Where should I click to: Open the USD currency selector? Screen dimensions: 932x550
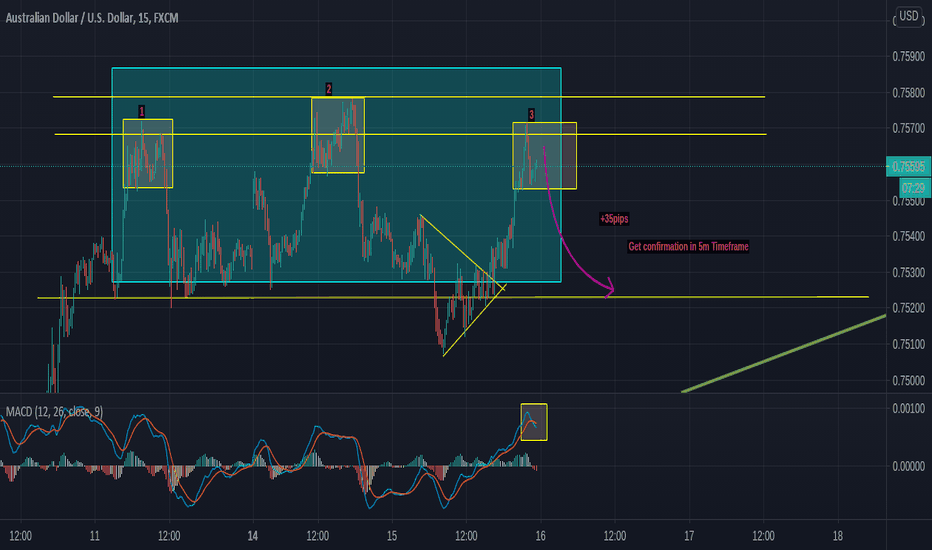point(908,16)
